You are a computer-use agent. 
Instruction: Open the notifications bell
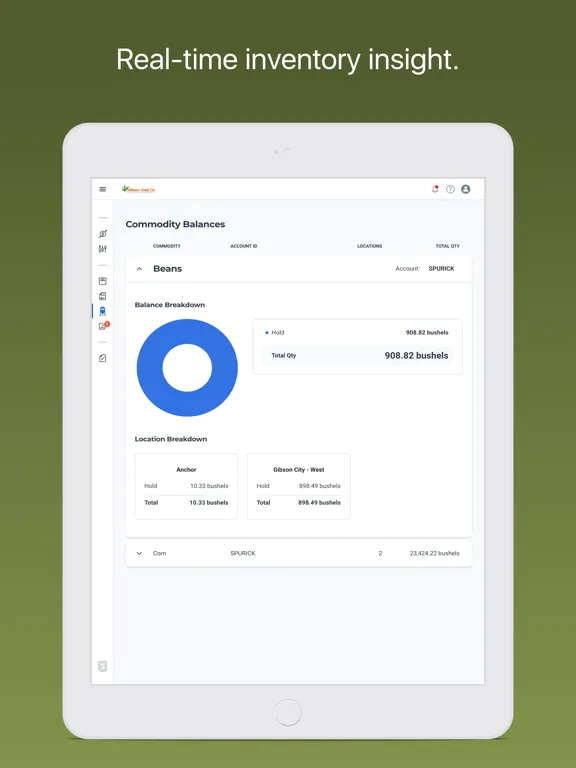coord(435,189)
